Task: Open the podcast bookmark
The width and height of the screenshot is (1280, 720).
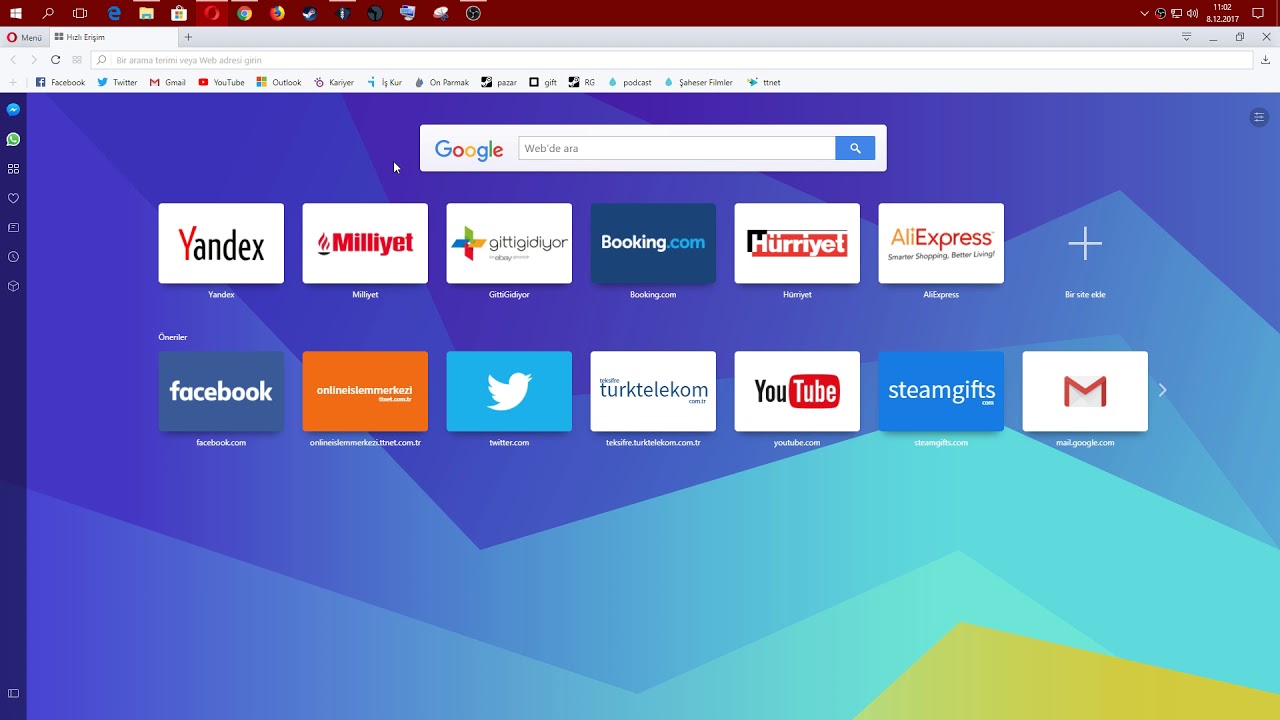Action: [x=630, y=82]
